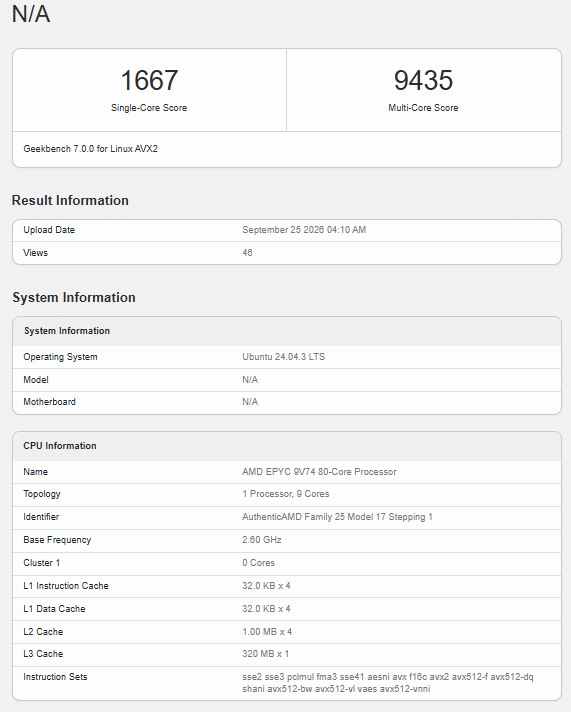Click the Topology row value
The width and height of the screenshot is (571, 712).
[x=285, y=494]
